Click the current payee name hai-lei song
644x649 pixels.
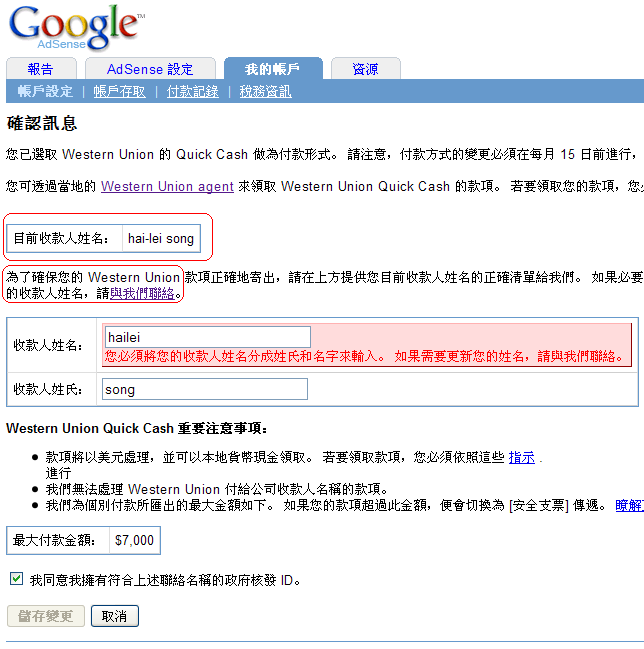pyautogui.click(x=161, y=239)
